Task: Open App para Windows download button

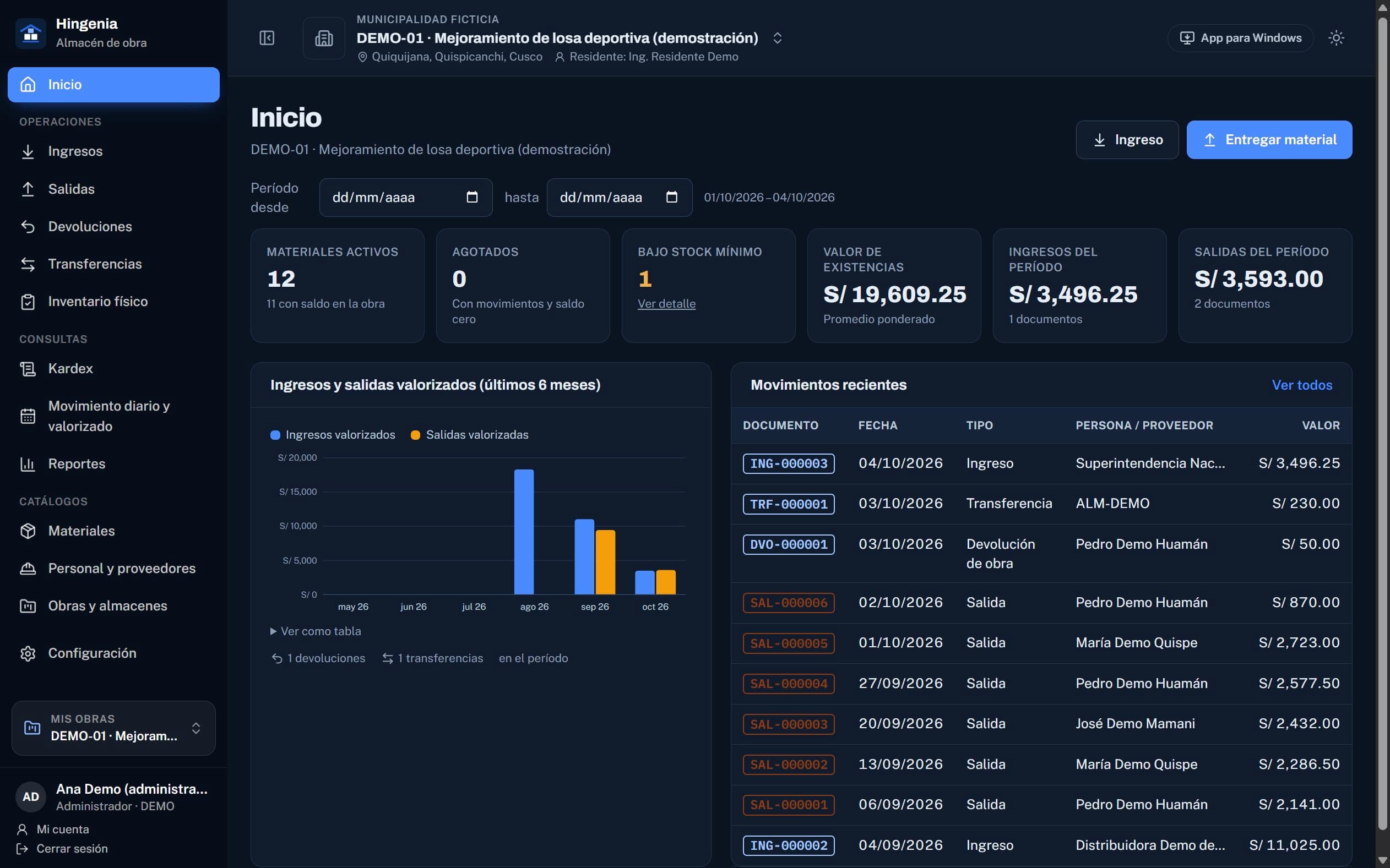Action: pyautogui.click(x=1240, y=38)
